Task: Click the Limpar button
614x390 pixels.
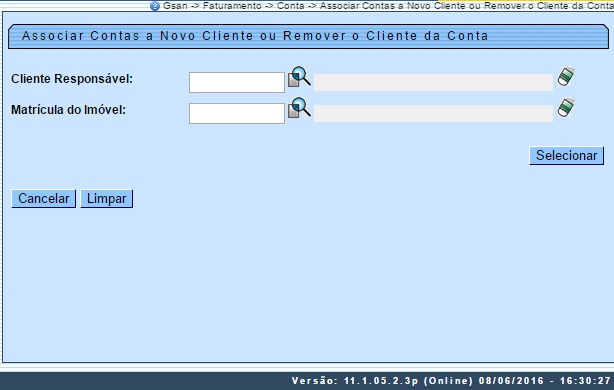Action: pos(107,199)
